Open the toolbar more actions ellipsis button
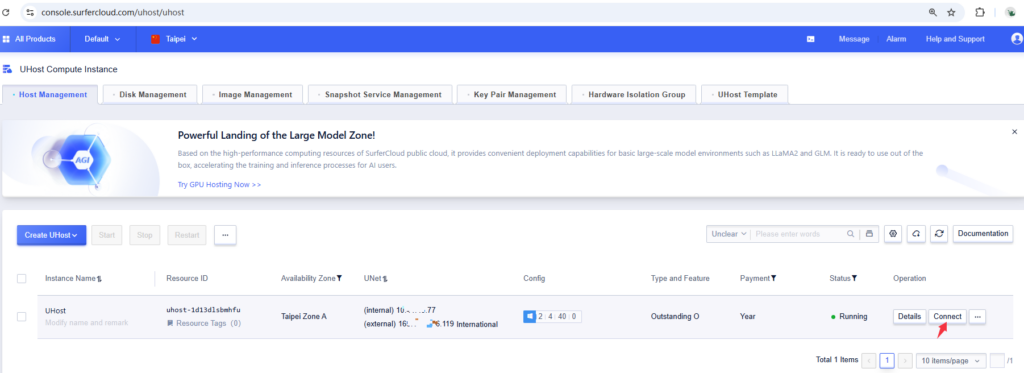Image resolution: width=1024 pixels, height=373 pixels. point(225,235)
